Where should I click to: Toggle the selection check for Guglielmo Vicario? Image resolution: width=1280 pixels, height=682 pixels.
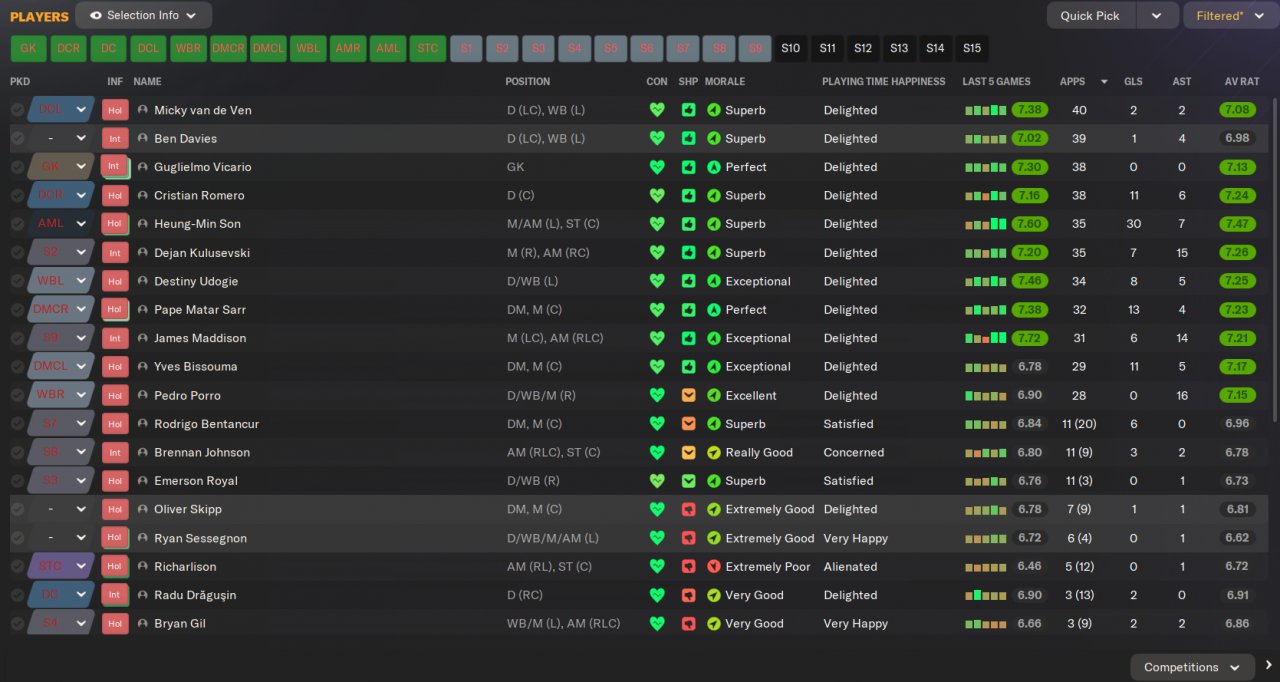(17, 167)
